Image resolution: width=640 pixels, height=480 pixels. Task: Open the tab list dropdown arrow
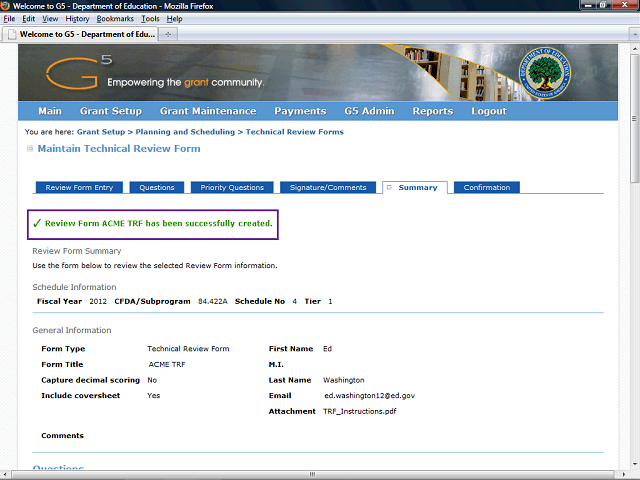coord(634,34)
